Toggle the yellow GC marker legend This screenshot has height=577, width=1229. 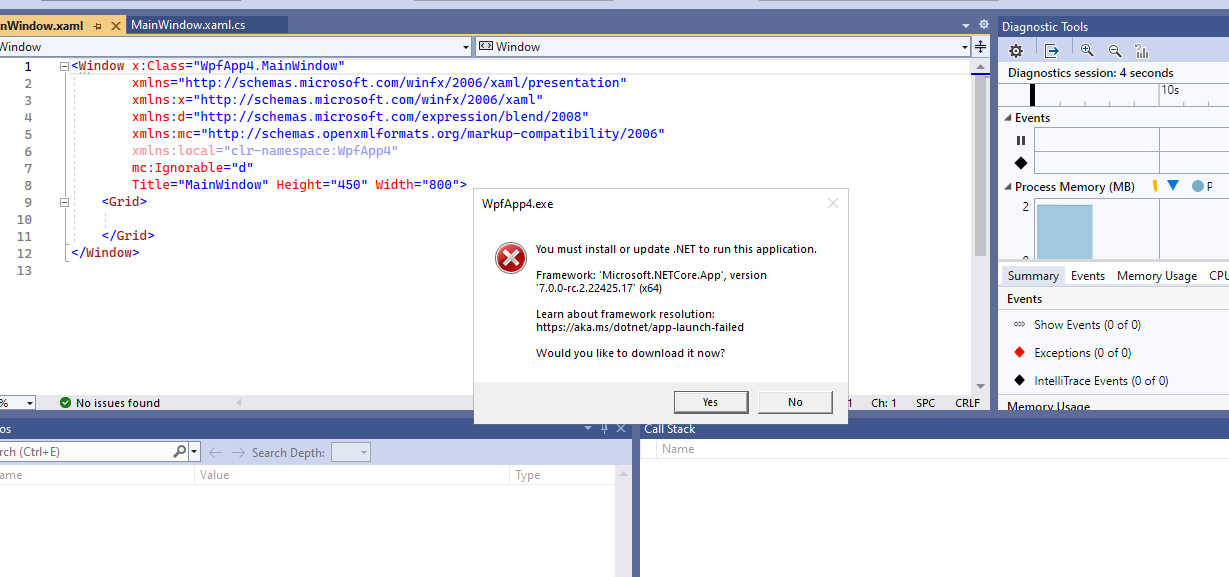pos(1155,186)
